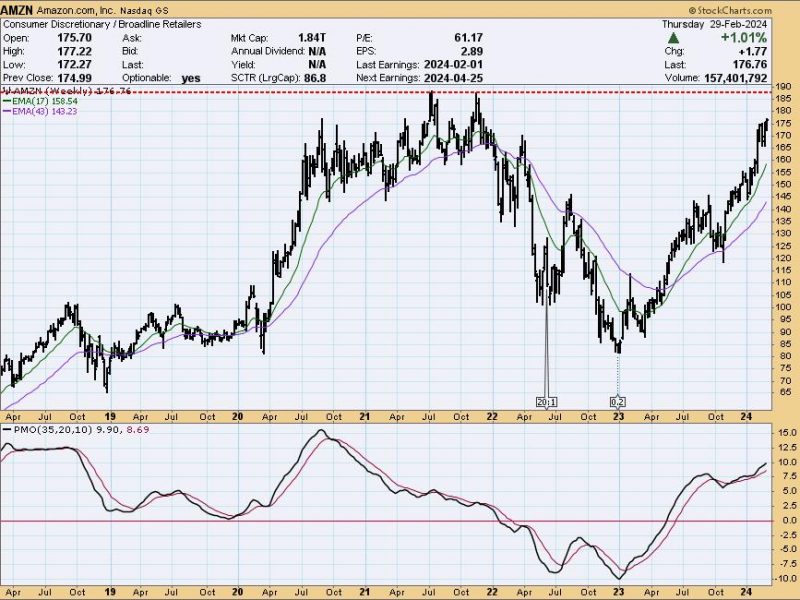Click the green up-triangle change indicator
800x600 pixels.
[673, 38]
